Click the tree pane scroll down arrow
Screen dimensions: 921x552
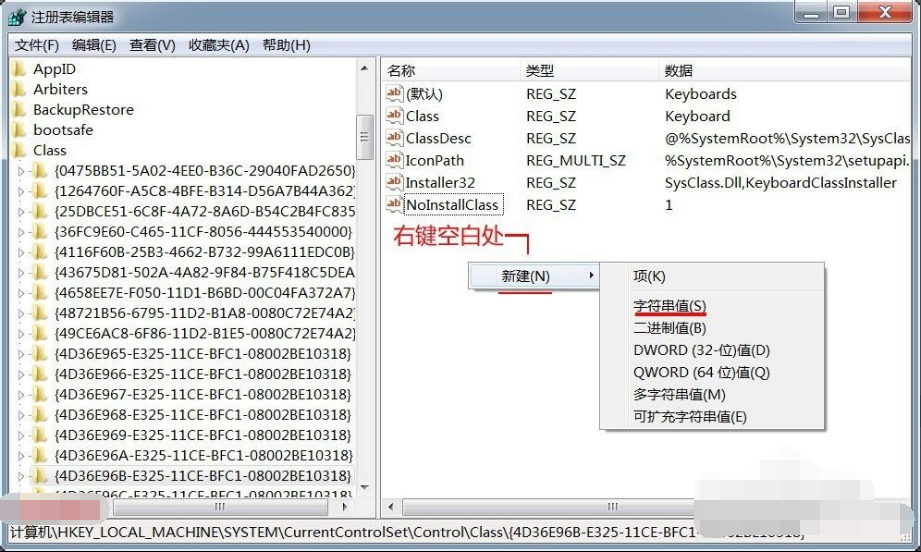click(x=364, y=487)
